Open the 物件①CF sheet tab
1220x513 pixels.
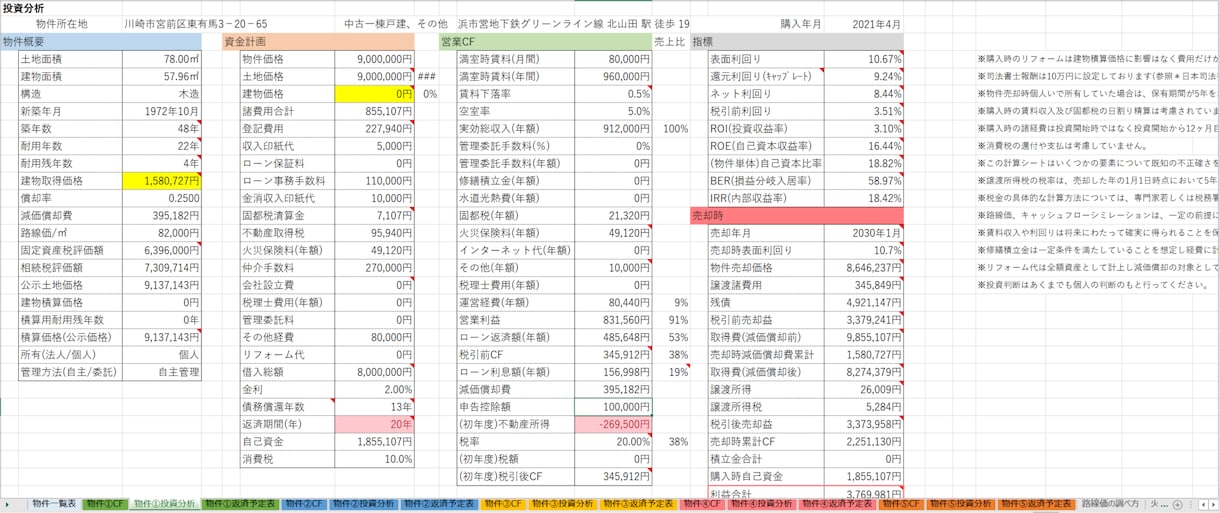pos(104,504)
